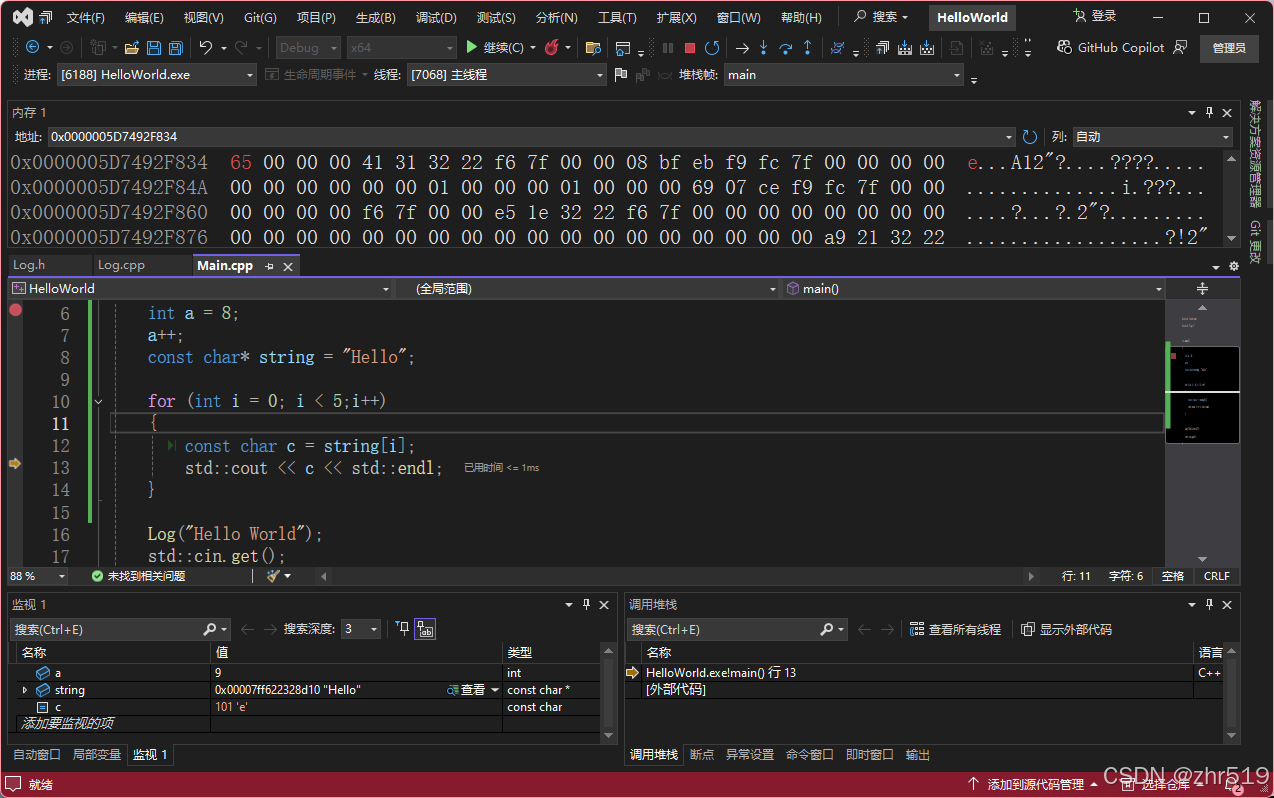Click the 管理员 button
The image size is (1274, 798).
[1229, 47]
